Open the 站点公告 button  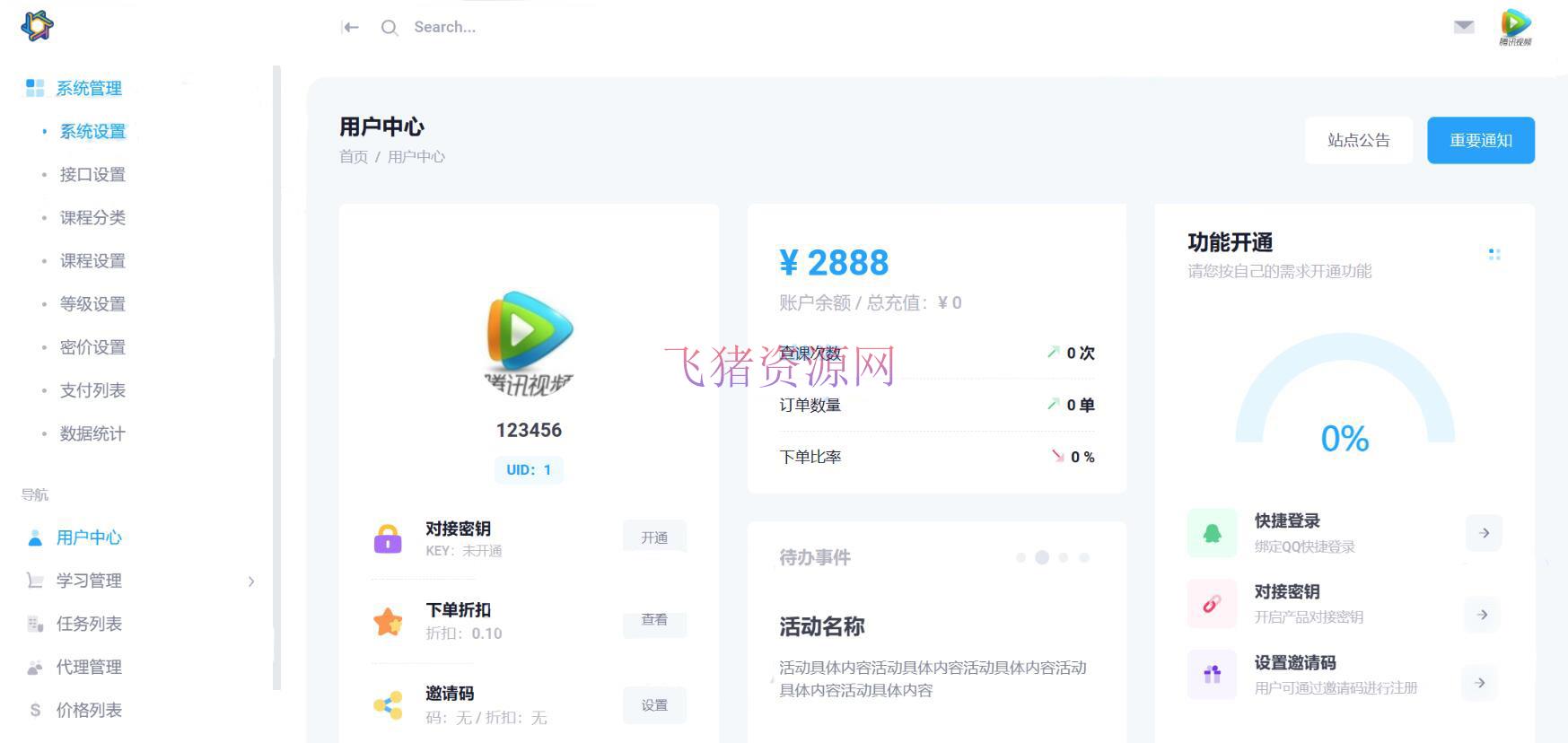click(x=1359, y=140)
